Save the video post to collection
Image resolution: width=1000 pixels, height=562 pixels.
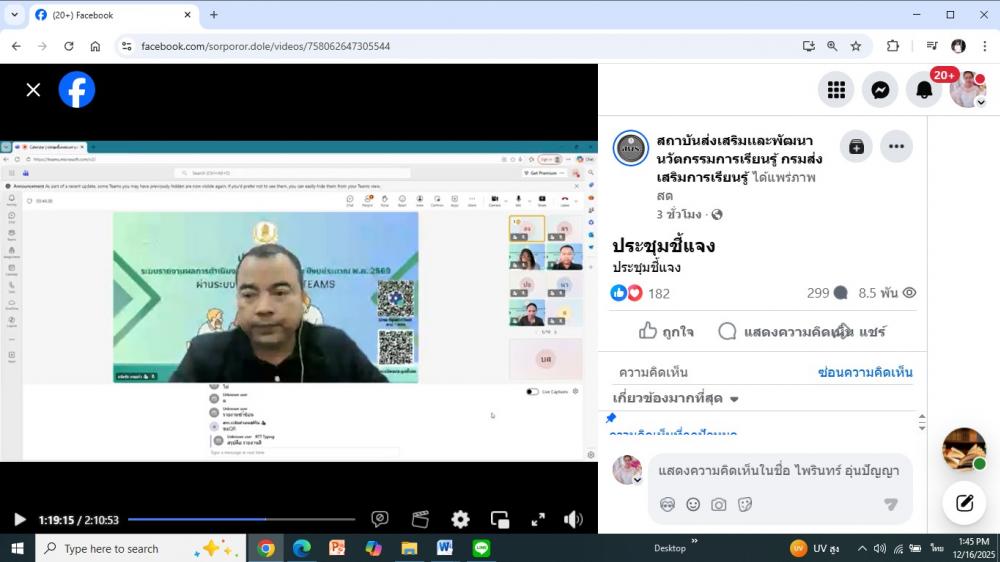[x=856, y=146]
